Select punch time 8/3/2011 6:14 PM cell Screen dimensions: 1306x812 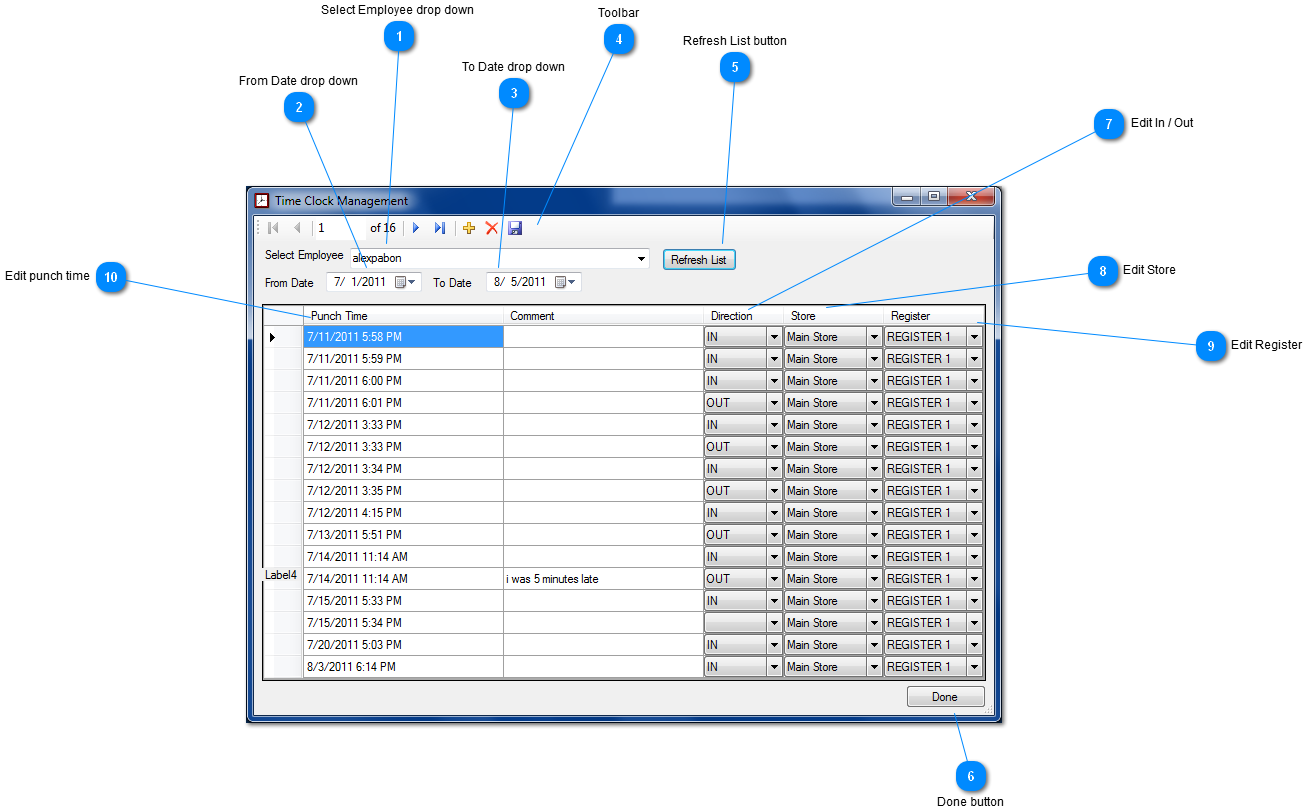[x=403, y=667]
